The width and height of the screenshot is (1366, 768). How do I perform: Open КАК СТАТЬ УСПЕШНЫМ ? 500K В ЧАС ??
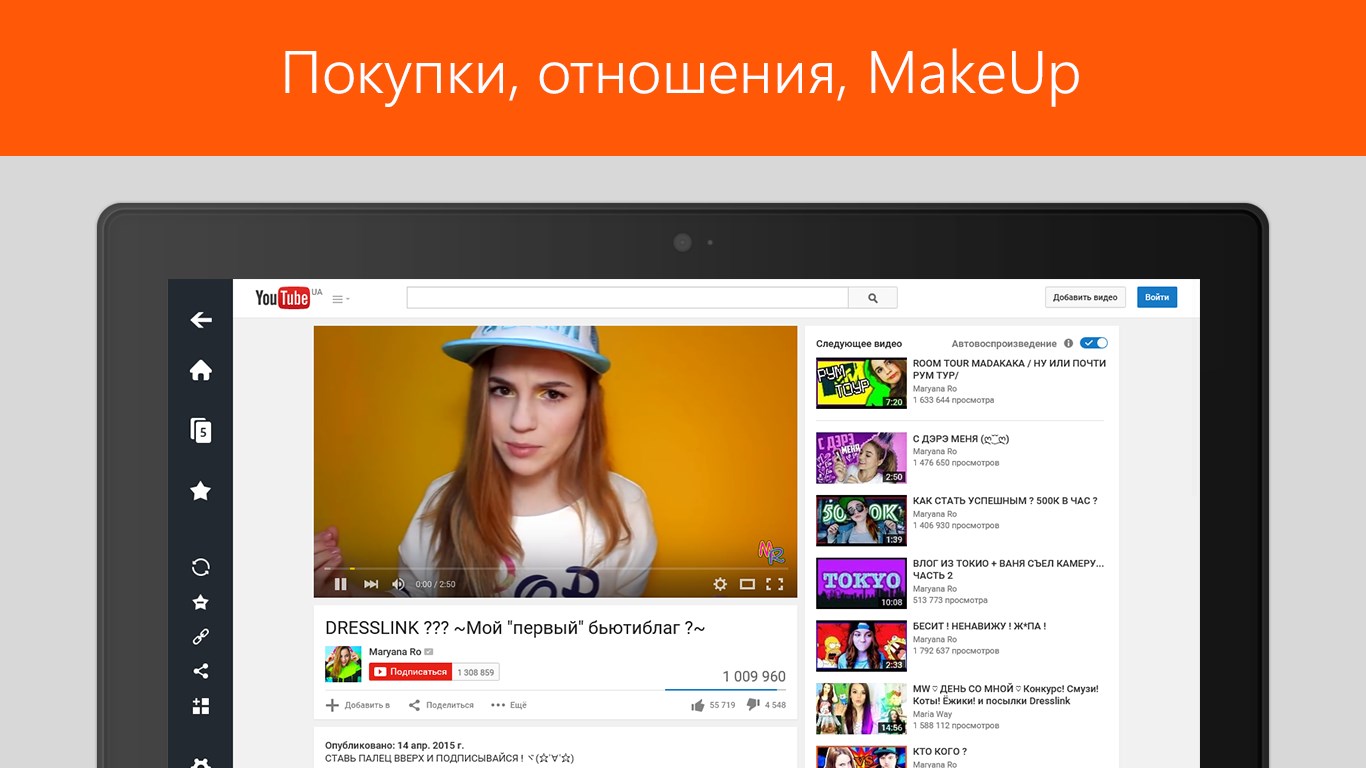click(x=1005, y=501)
